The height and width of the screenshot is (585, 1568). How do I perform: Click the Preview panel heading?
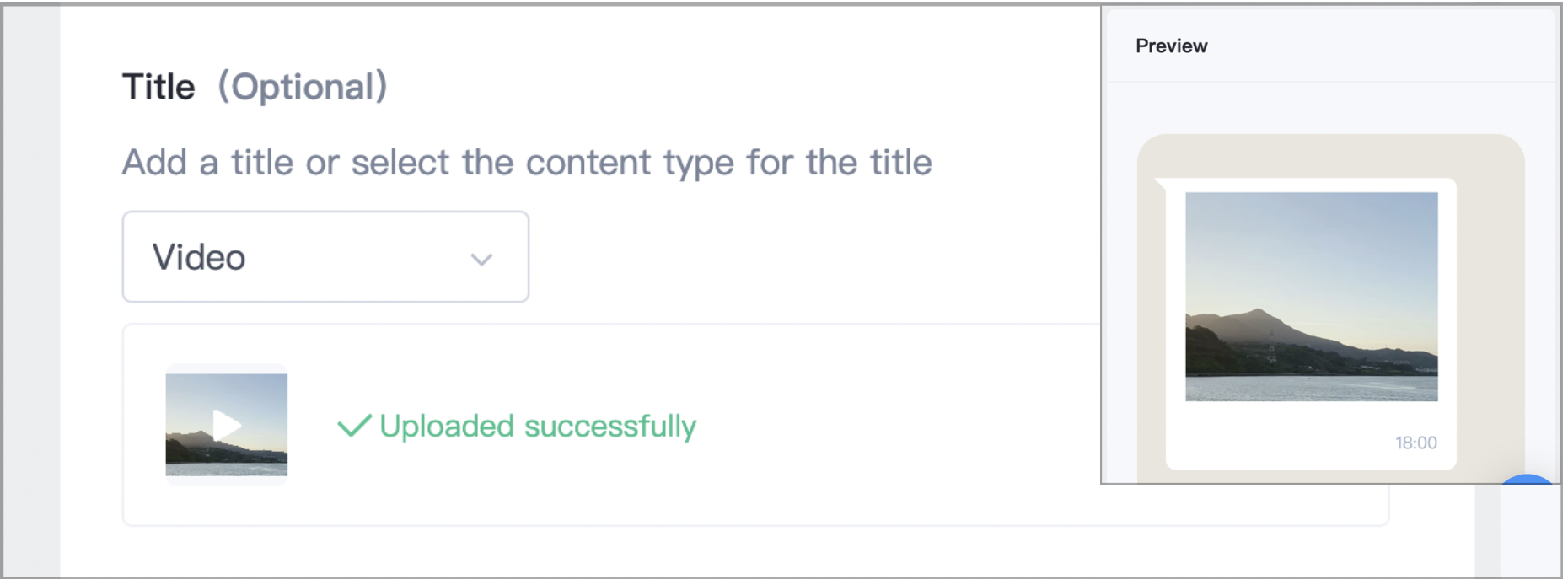1171,46
